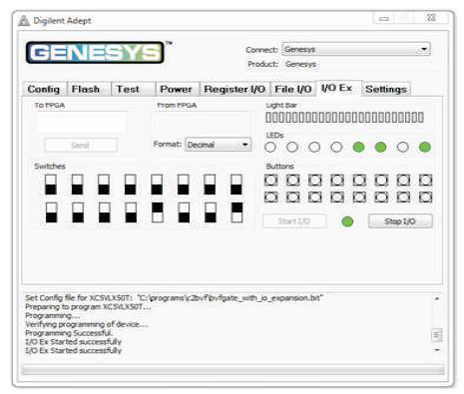Click the Send button
The height and width of the screenshot is (394, 464).
[81, 145]
